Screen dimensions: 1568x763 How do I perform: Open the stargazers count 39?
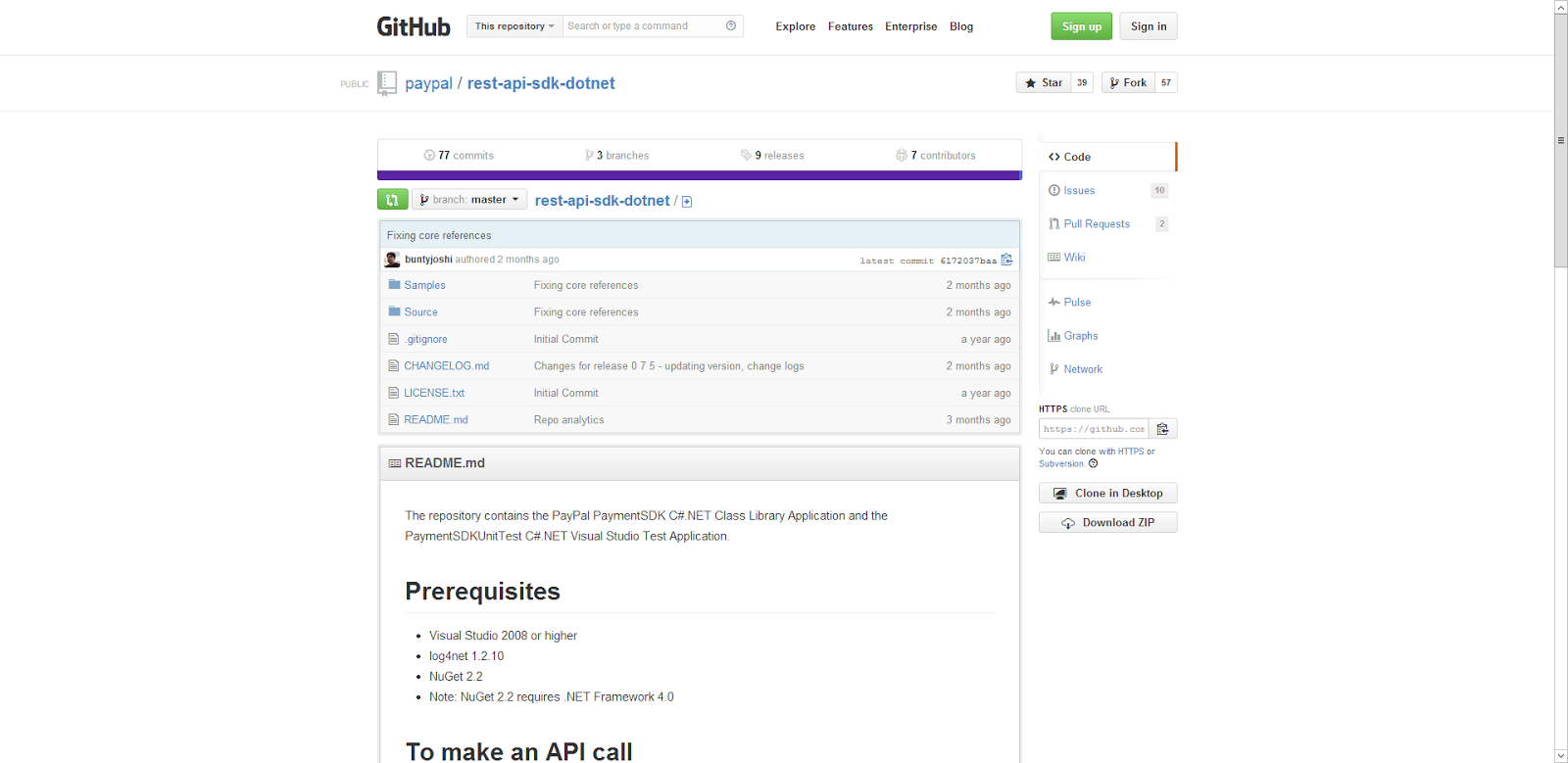1082,82
